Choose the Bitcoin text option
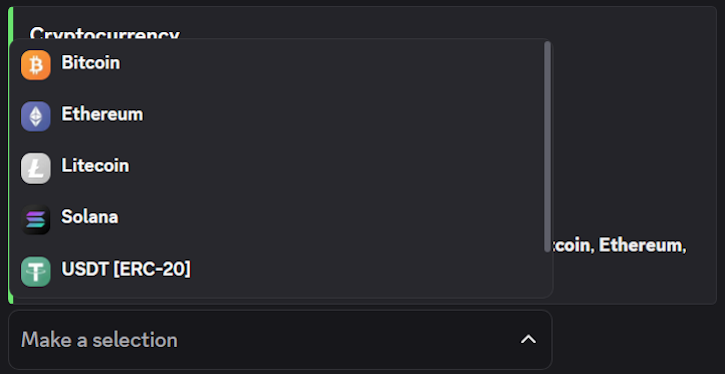 (x=91, y=62)
